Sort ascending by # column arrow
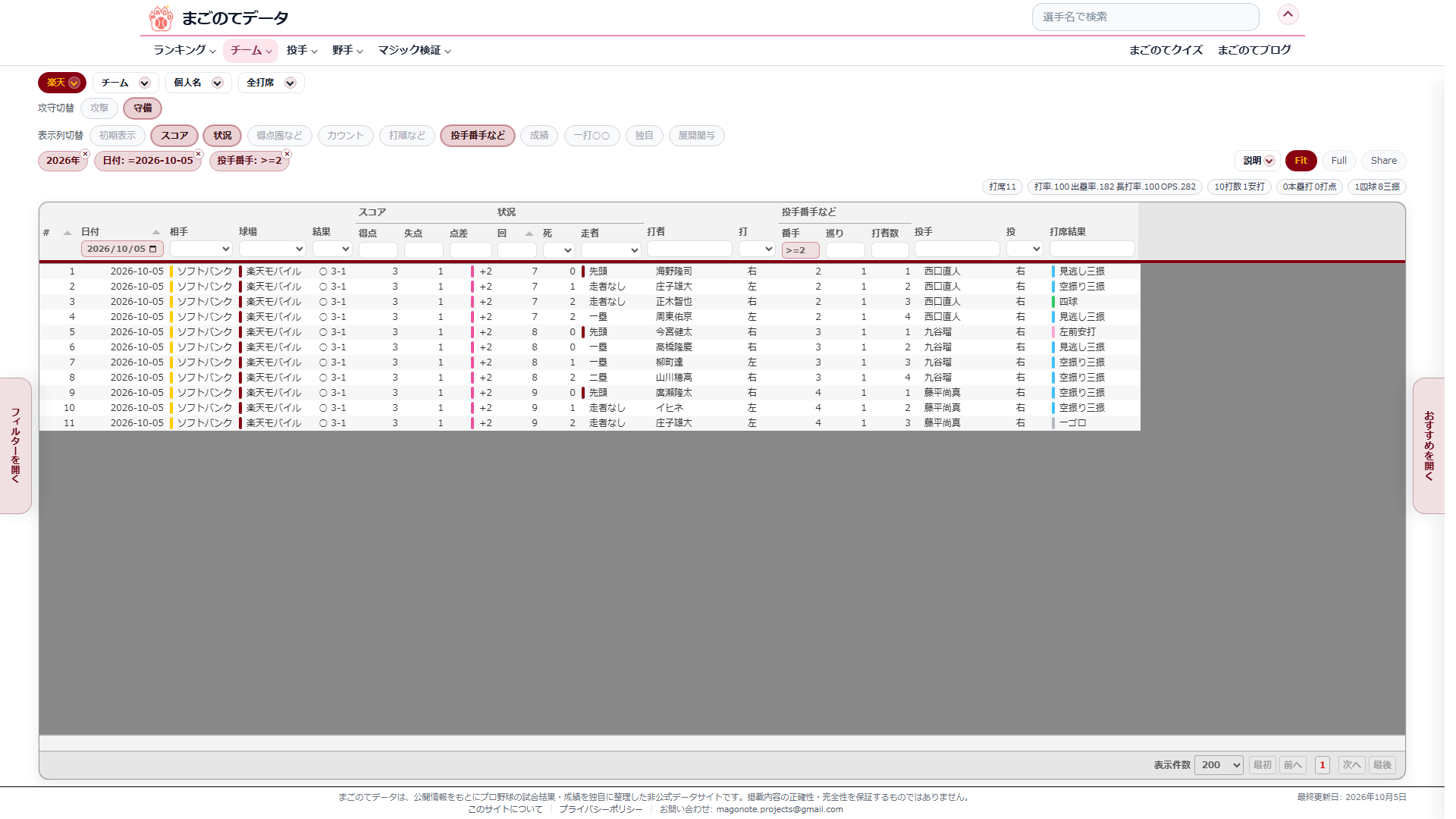This screenshot has height=819, width=1456. [x=67, y=233]
